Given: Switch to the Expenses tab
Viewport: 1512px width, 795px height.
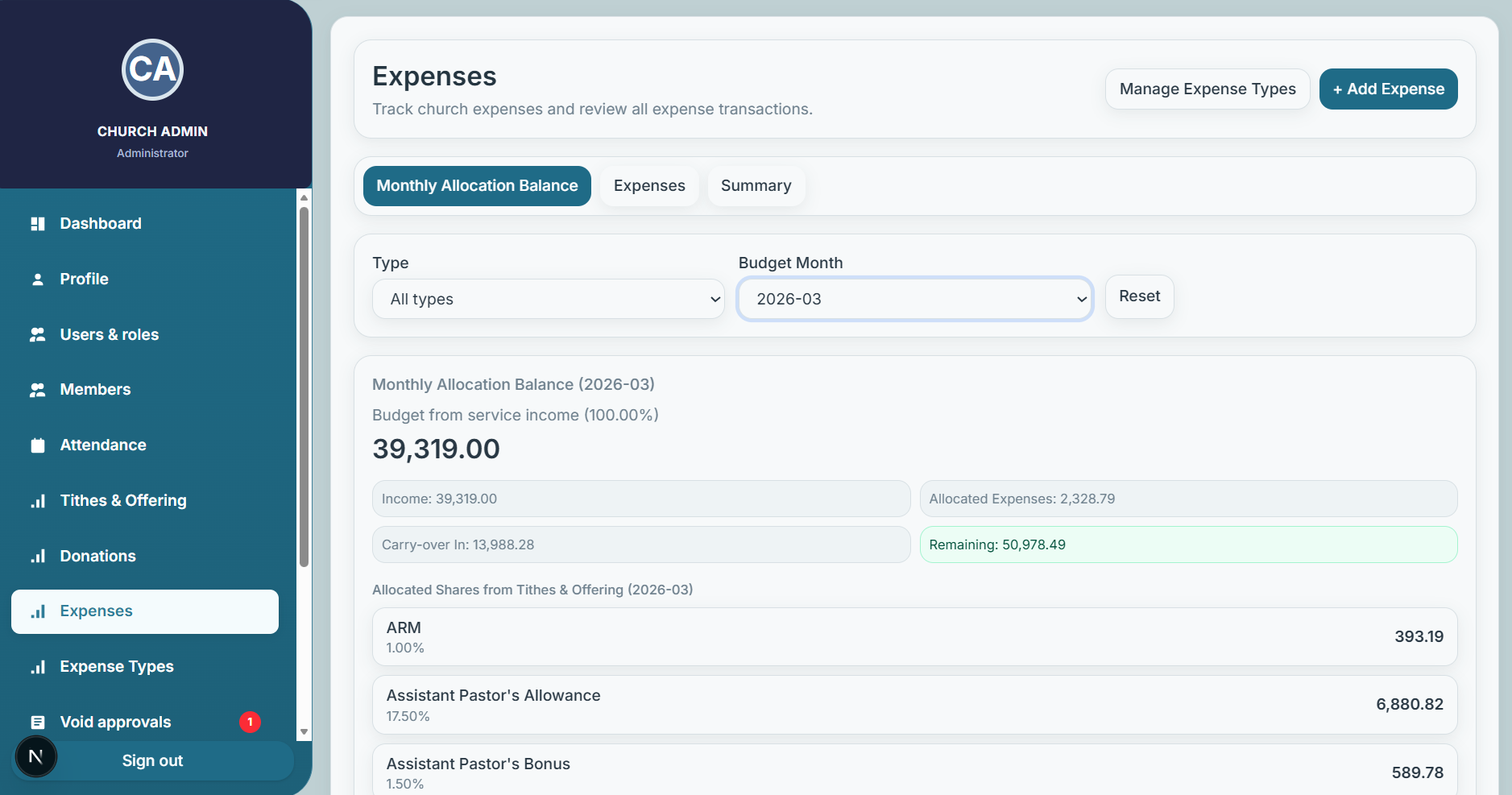Looking at the screenshot, I should point(648,186).
